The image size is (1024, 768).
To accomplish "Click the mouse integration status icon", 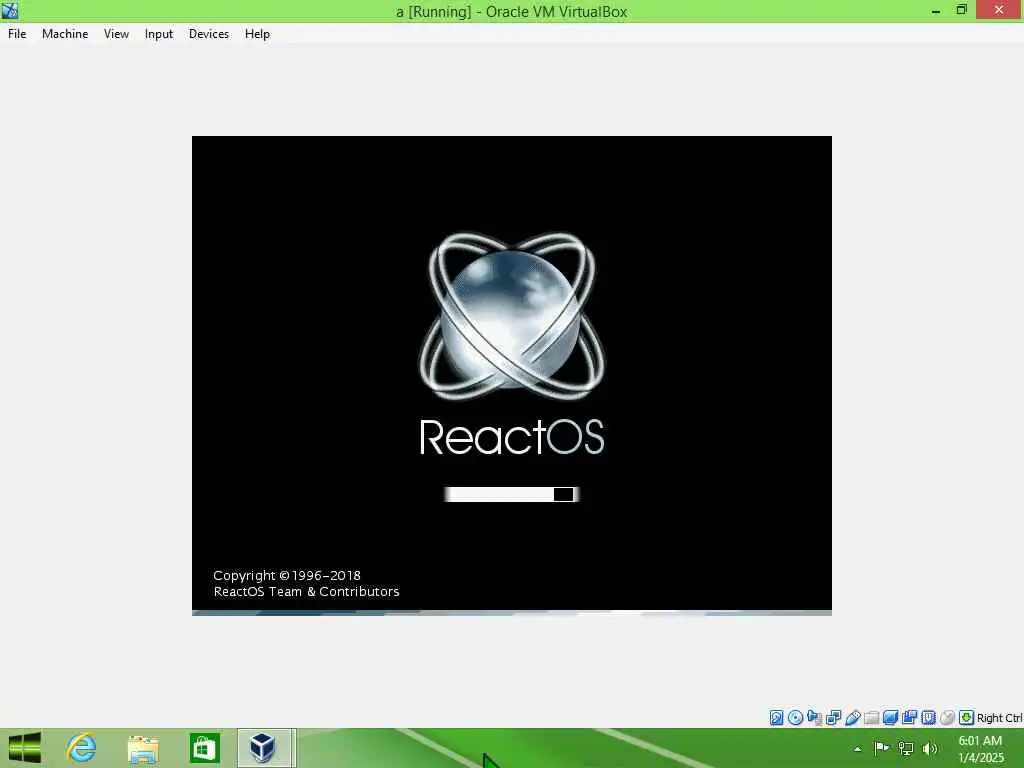I will pyautogui.click(x=947, y=718).
